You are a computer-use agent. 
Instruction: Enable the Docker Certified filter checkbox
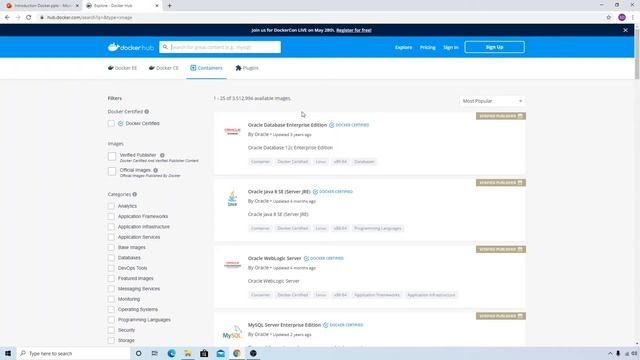(x=111, y=123)
